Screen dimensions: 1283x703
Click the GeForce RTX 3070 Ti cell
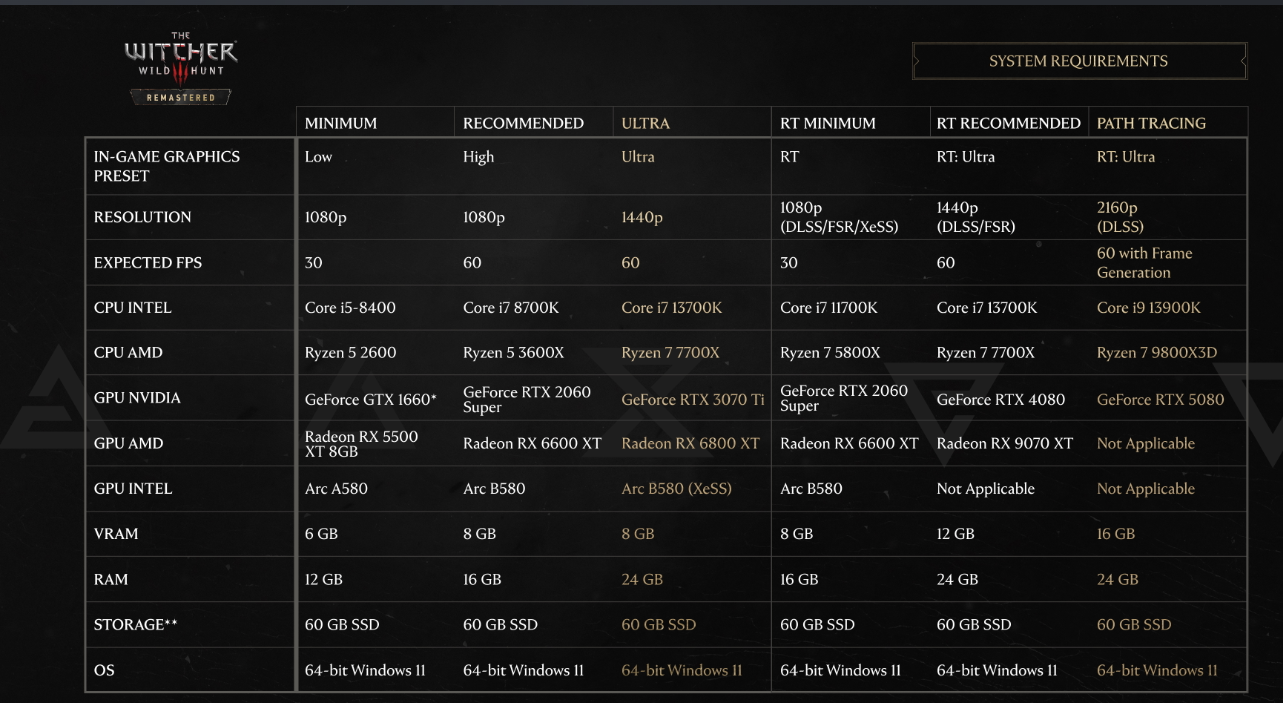[693, 399]
